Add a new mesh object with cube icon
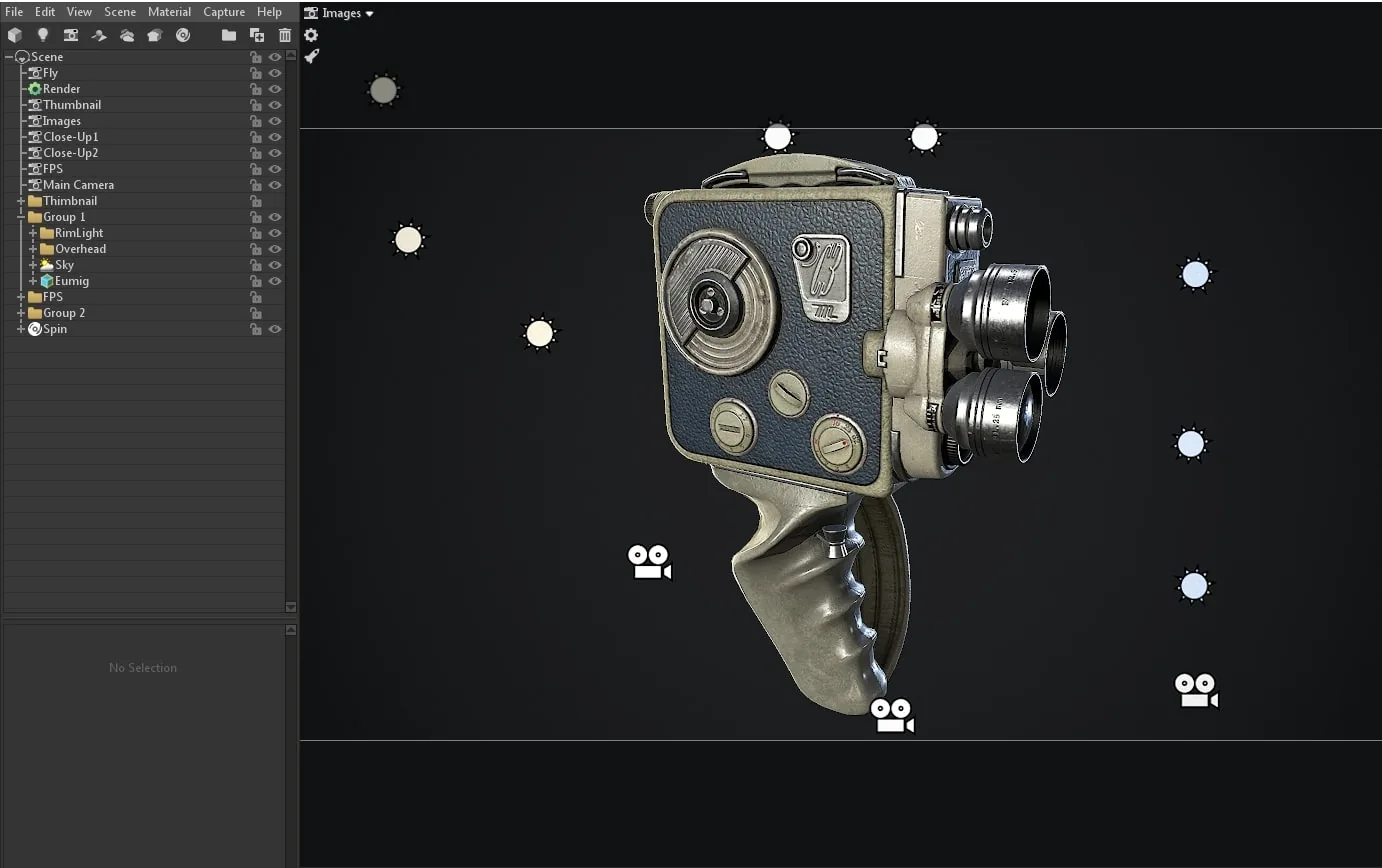 [x=15, y=35]
